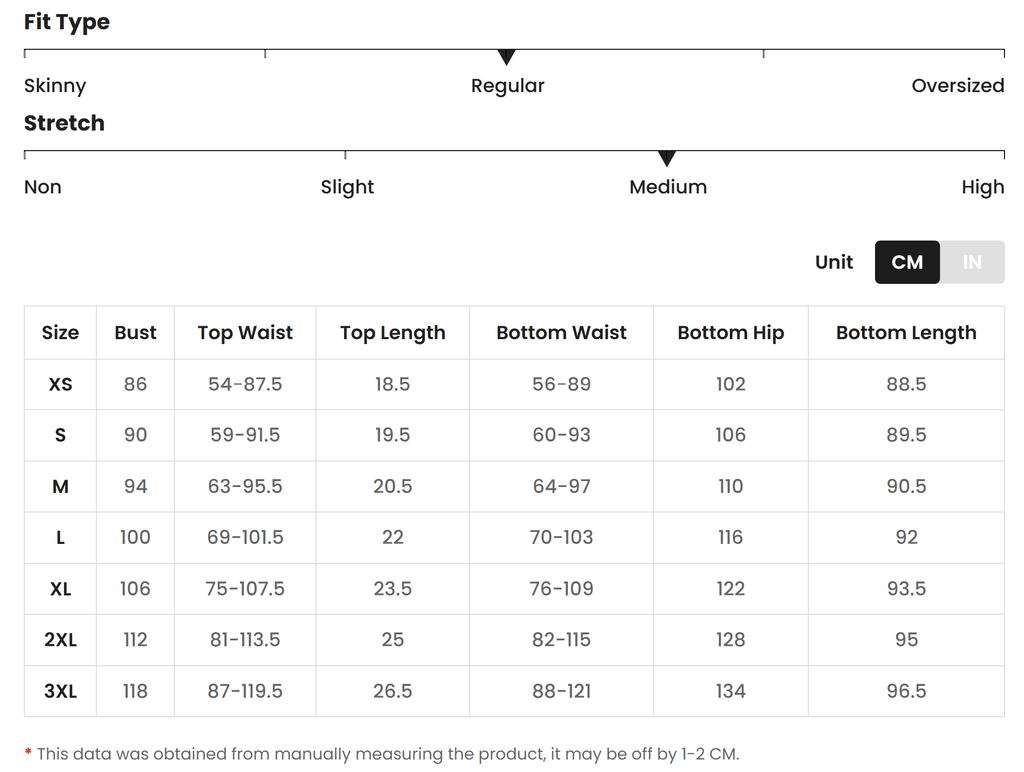Switch unit to IN
Screen dimensions: 1024x772
tap(972, 262)
